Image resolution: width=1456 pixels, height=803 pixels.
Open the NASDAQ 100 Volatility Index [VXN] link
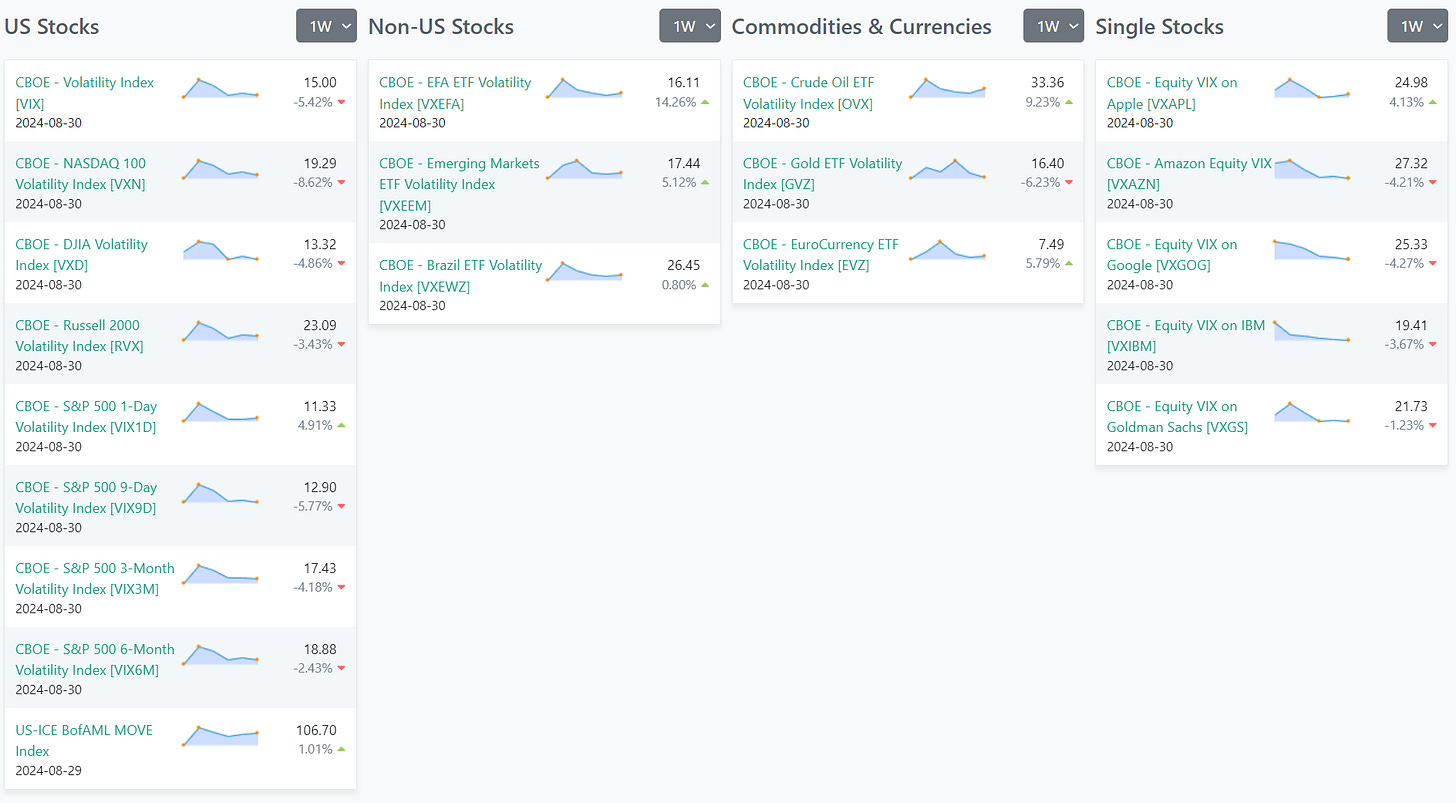point(81,174)
